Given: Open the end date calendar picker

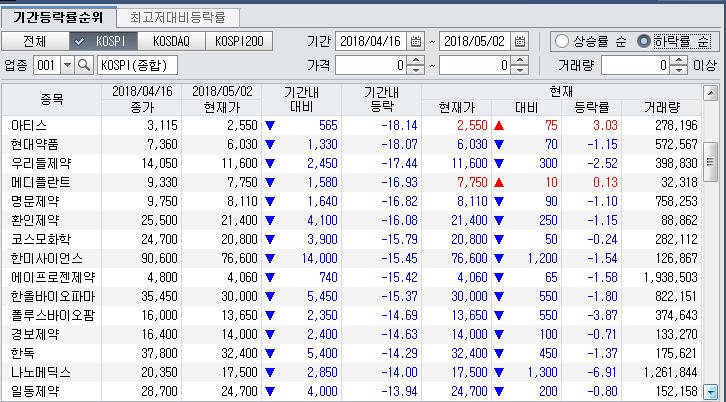Looking at the screenshot, I should tap(519, 42).
